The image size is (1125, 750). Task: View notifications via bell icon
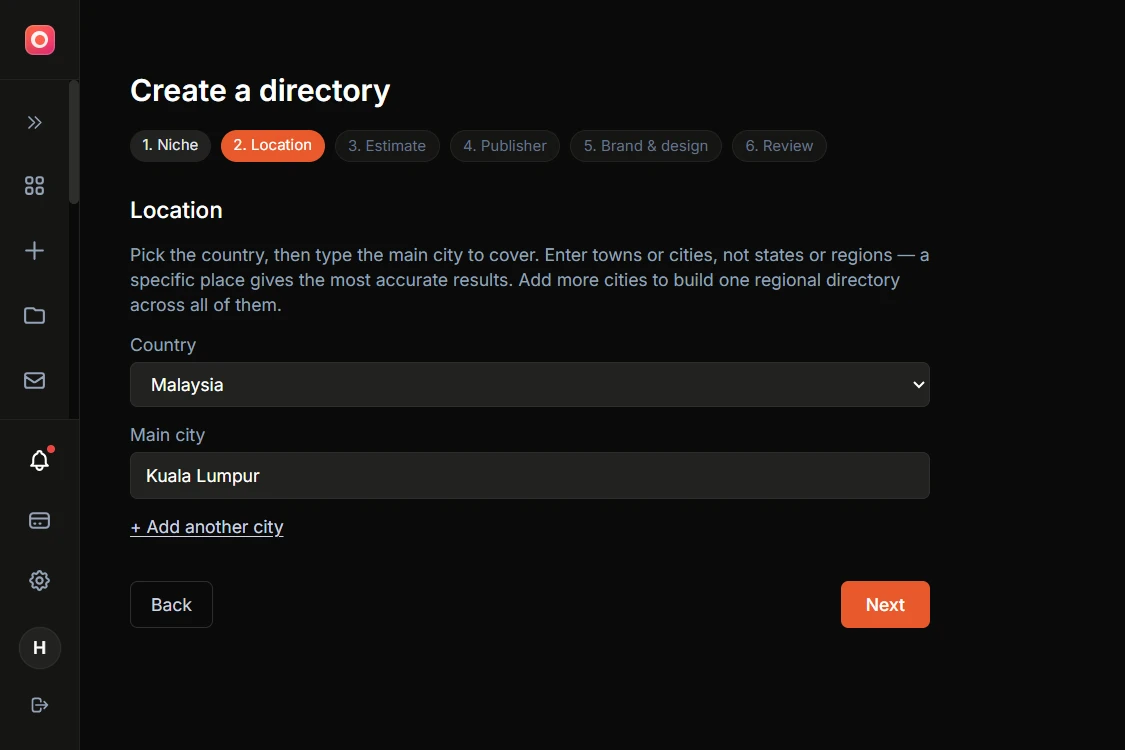(39, 460)
